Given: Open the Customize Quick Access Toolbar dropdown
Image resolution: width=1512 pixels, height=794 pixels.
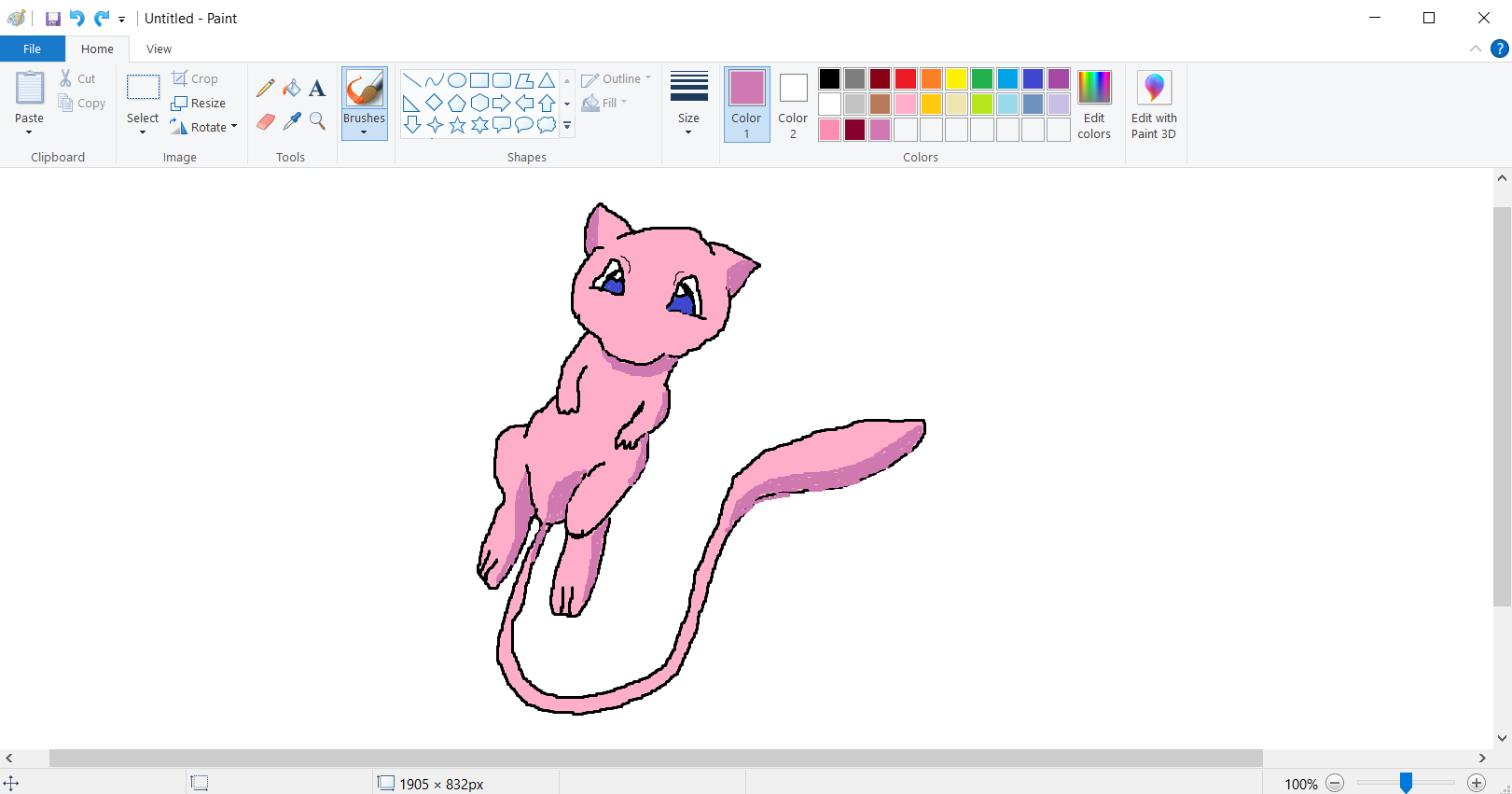Looking at the screenshot, I should (x=121, y=20).
